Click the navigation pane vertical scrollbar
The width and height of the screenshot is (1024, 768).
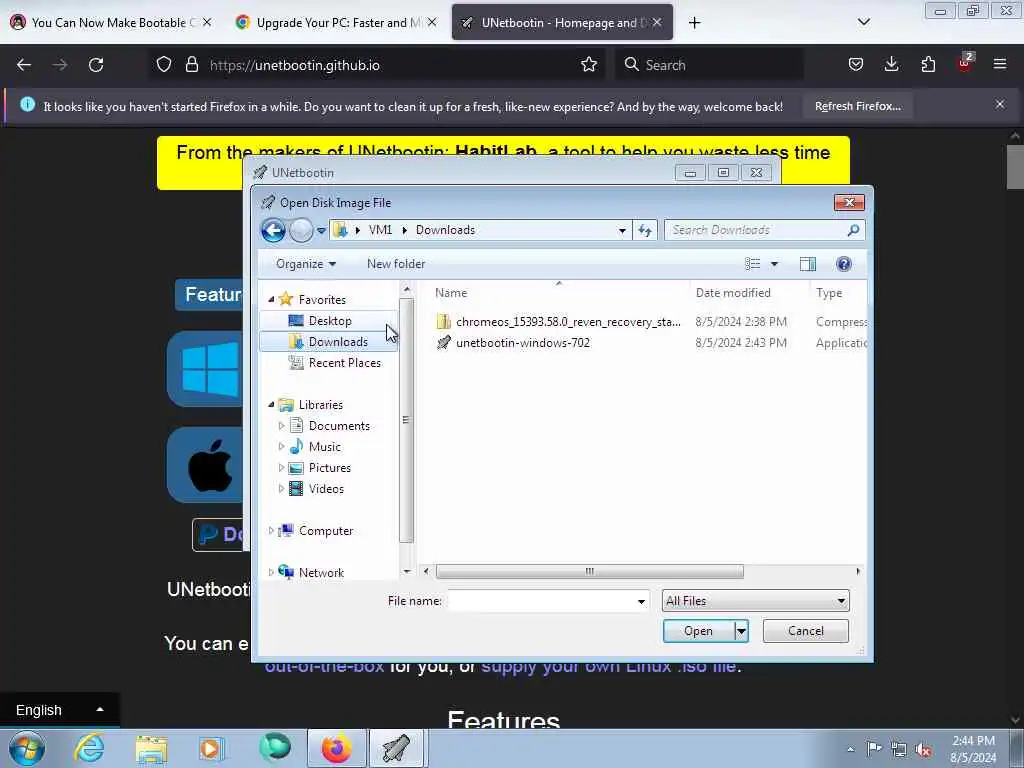point(406,420)
